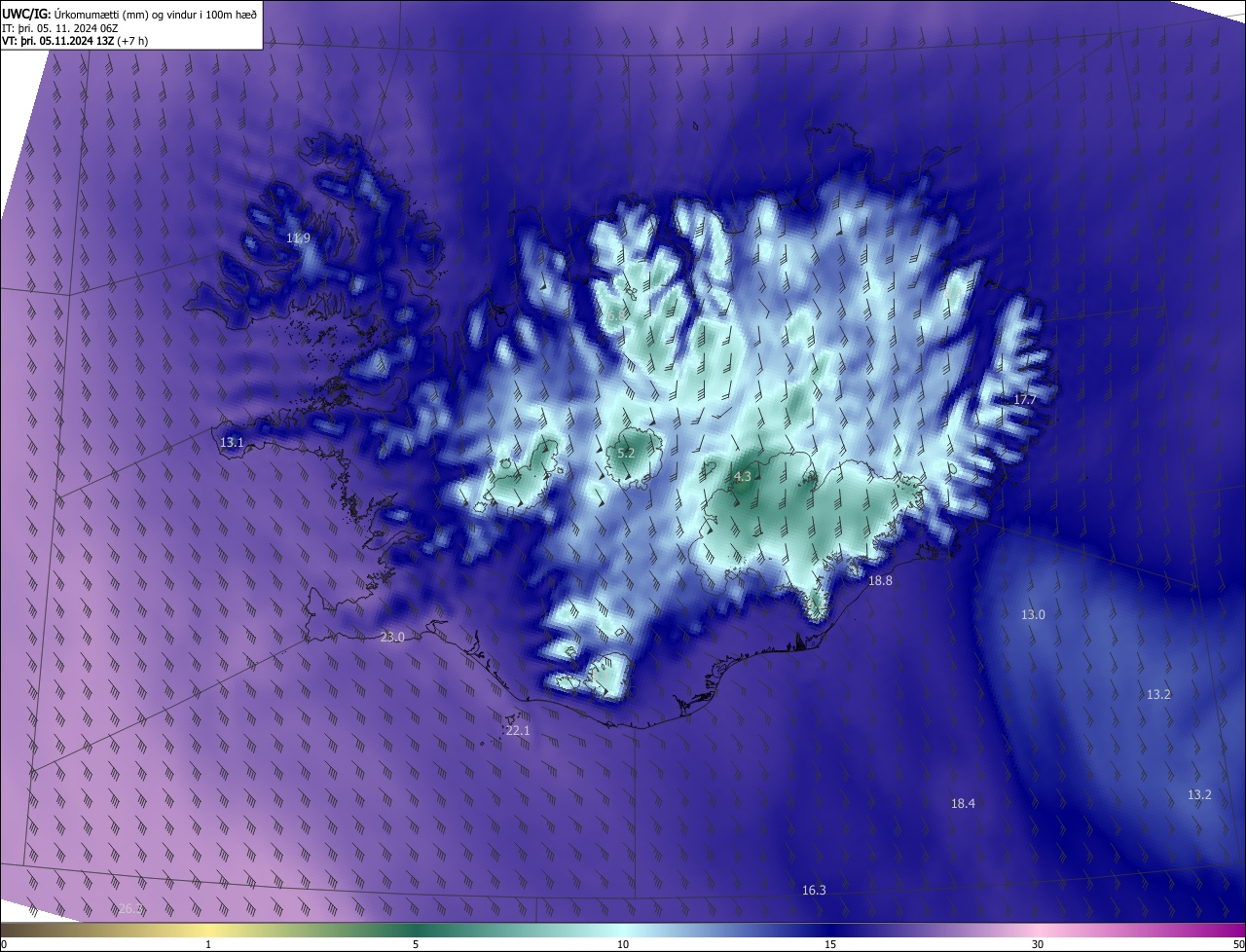Click the 18.4 value label over the ocean
The height and width of the screenshot is (952, 1246).
coord(963,804)
